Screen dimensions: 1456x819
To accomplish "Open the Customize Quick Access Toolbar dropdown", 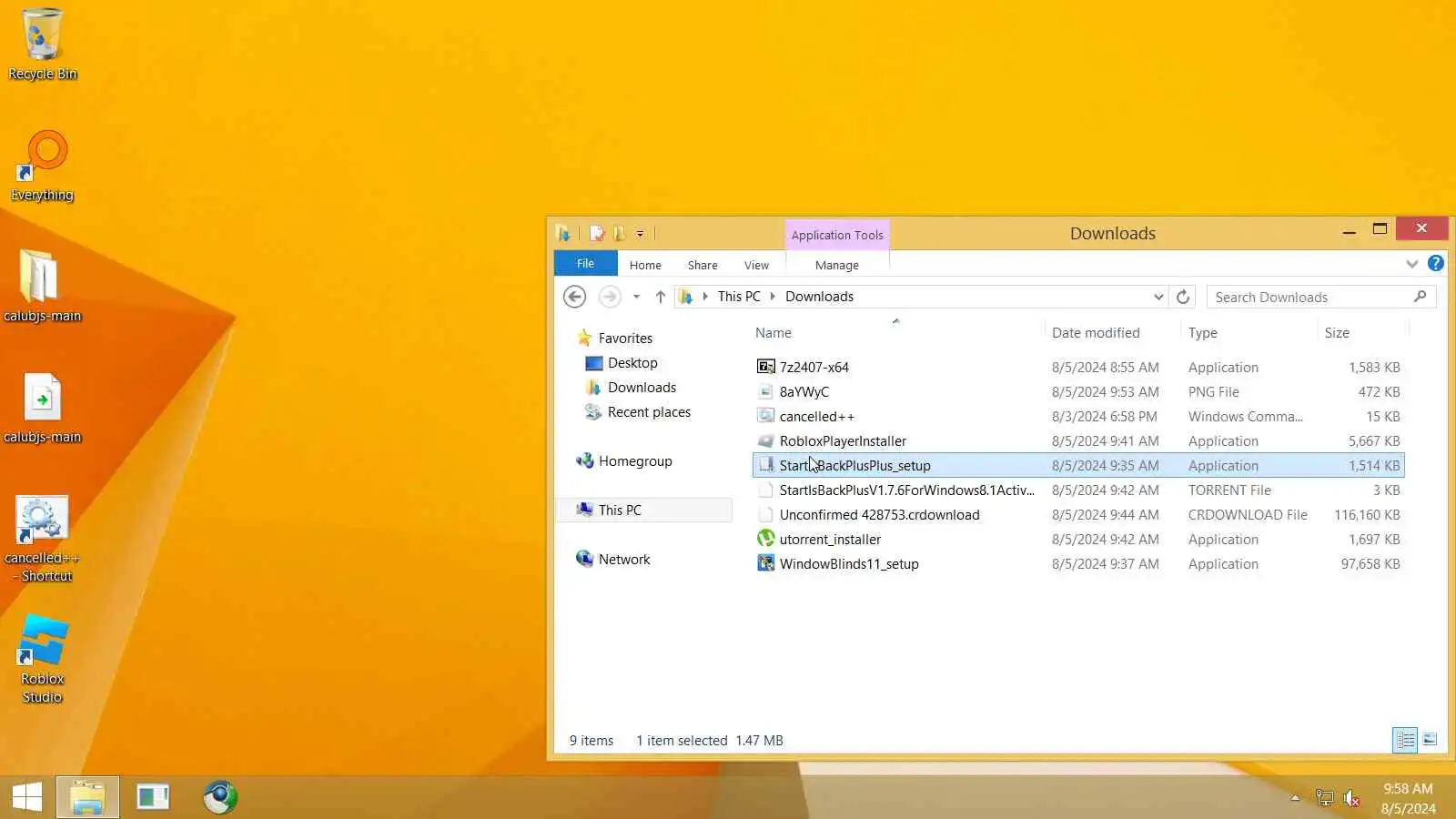I will pos(640,234).
